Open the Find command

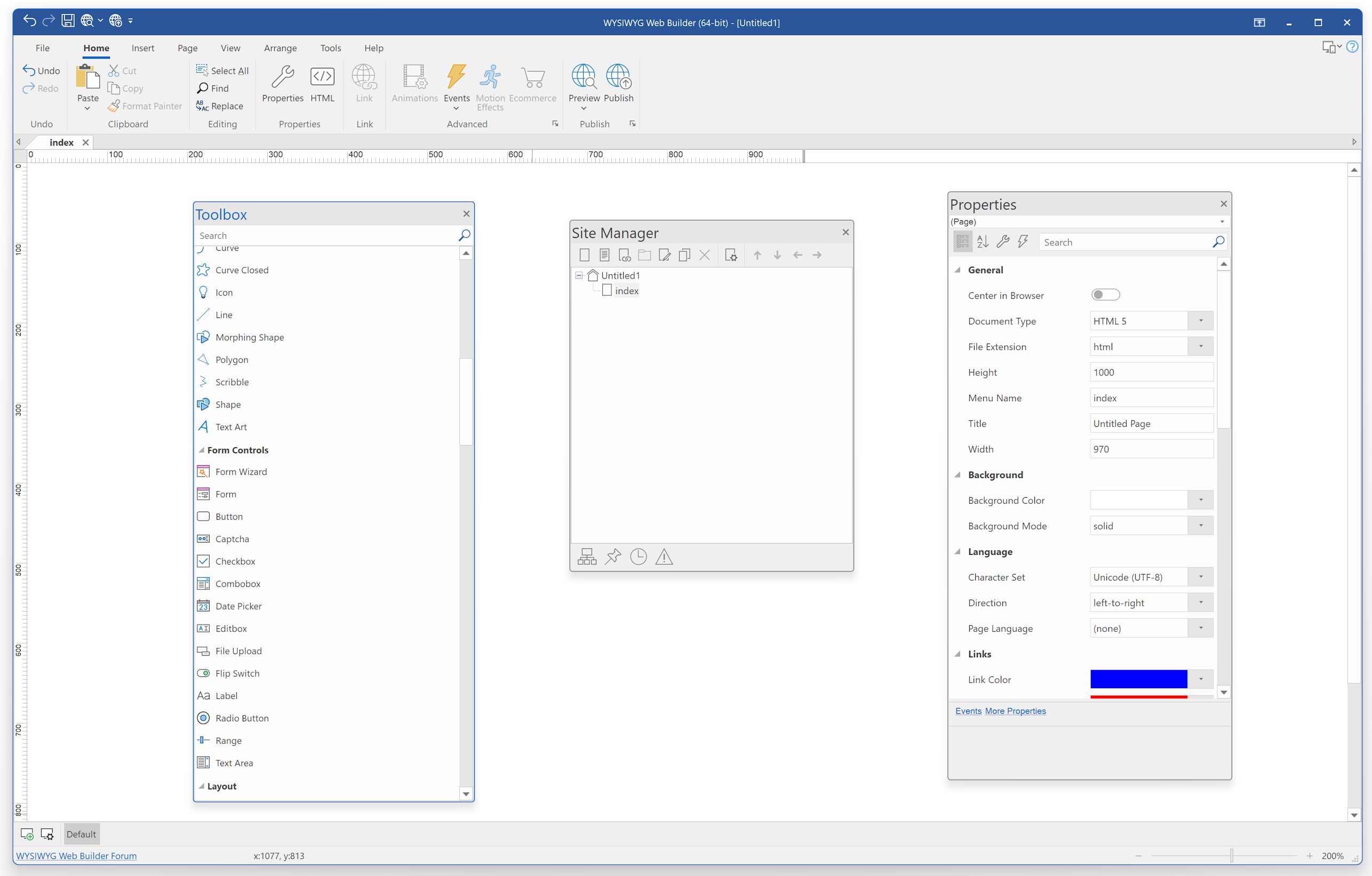point(213,89)
